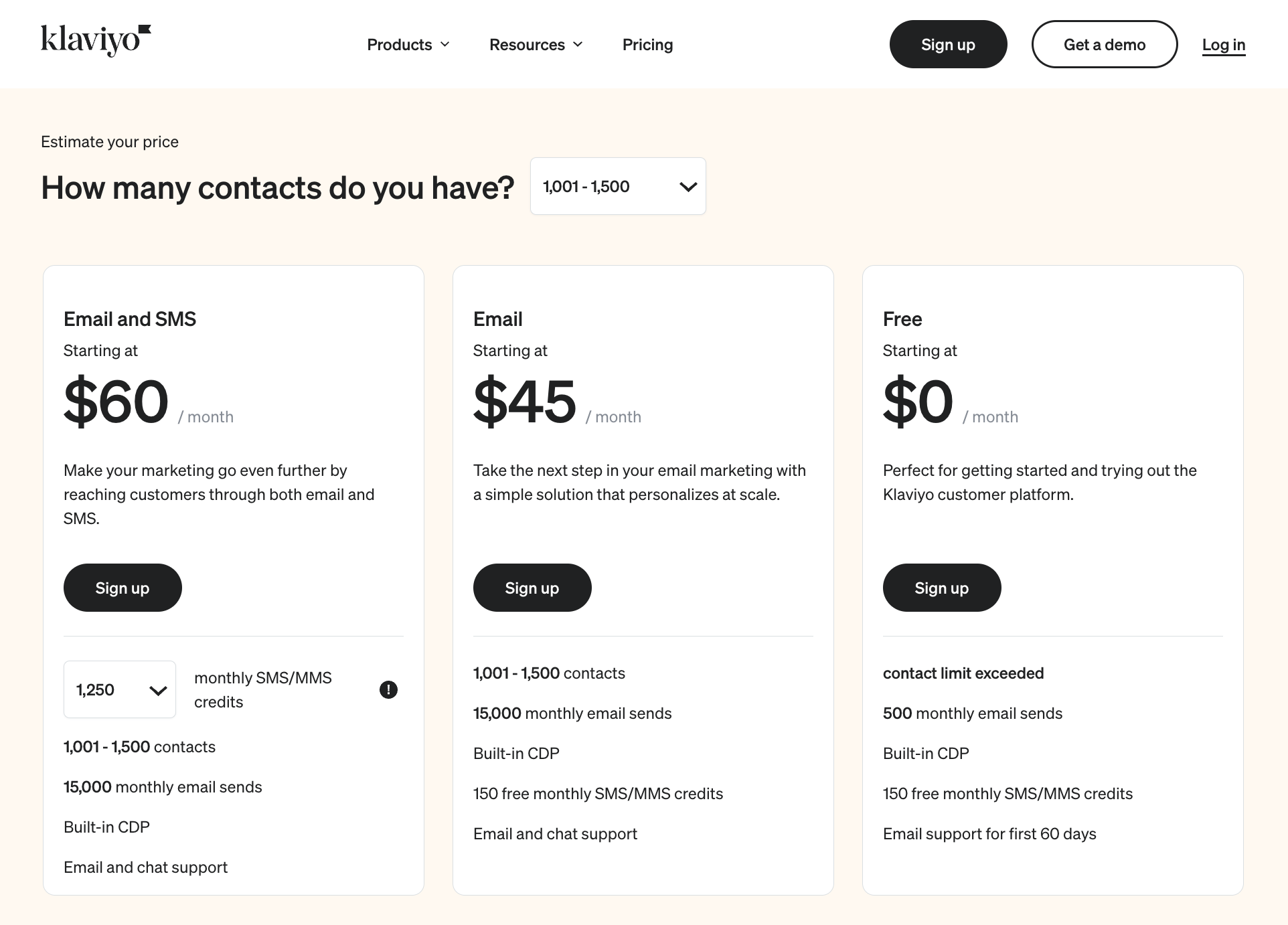Viewport: 1288px width, 925px height.
Task: Sign up for the Email and SMS plan
Action: [122, 588]
